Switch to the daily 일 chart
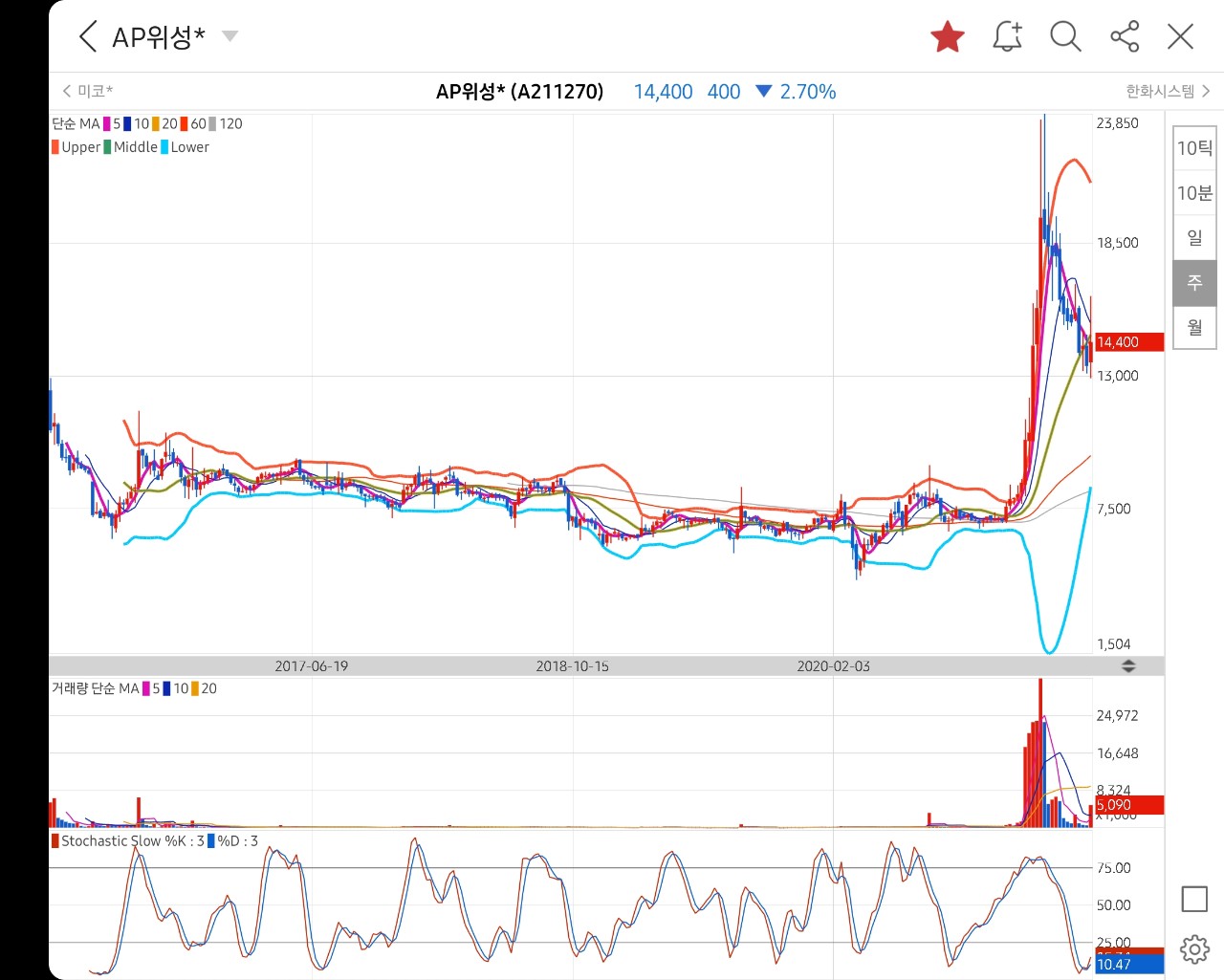 [x=1194, y=237]
